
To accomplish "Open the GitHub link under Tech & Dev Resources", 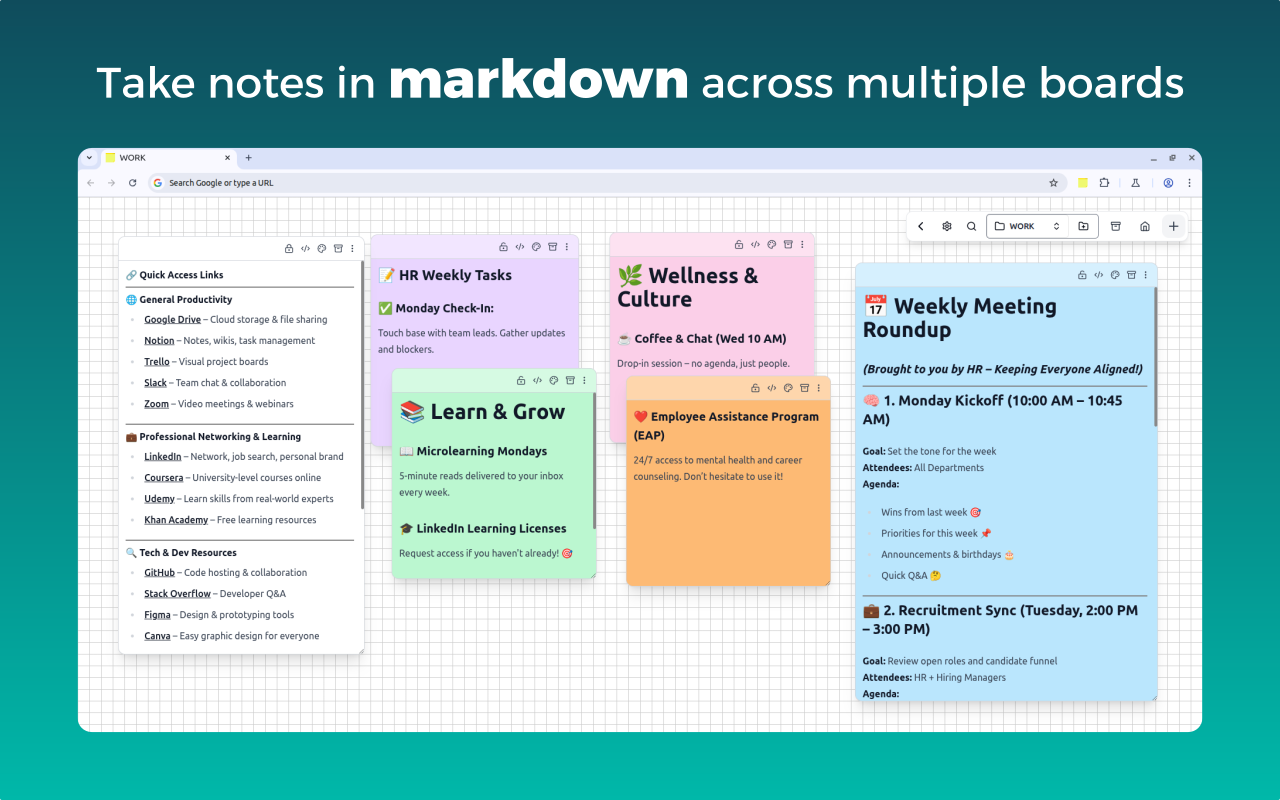I will coord(159,572).
